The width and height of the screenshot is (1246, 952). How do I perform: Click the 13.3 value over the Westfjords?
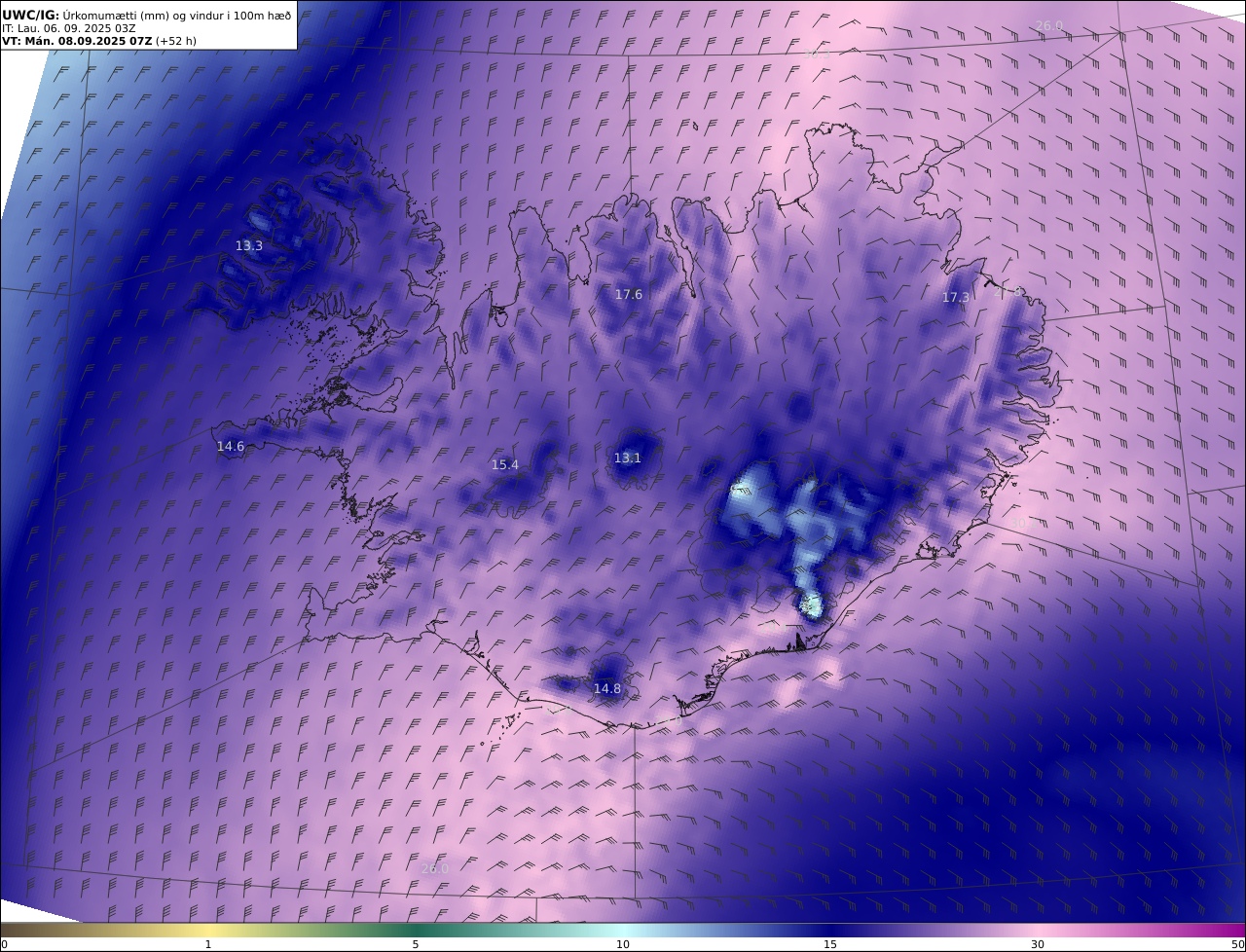pyautogui.click(x=249, y=246)
